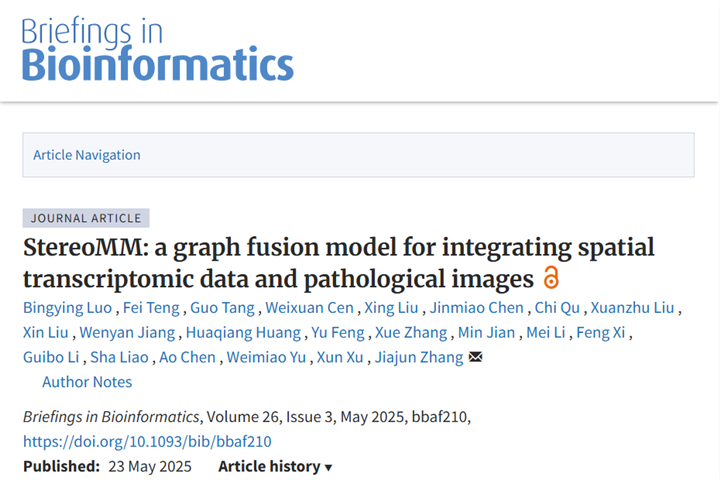Click the envelope icon beside Jiajun Zhang

[x=475, y=357]
